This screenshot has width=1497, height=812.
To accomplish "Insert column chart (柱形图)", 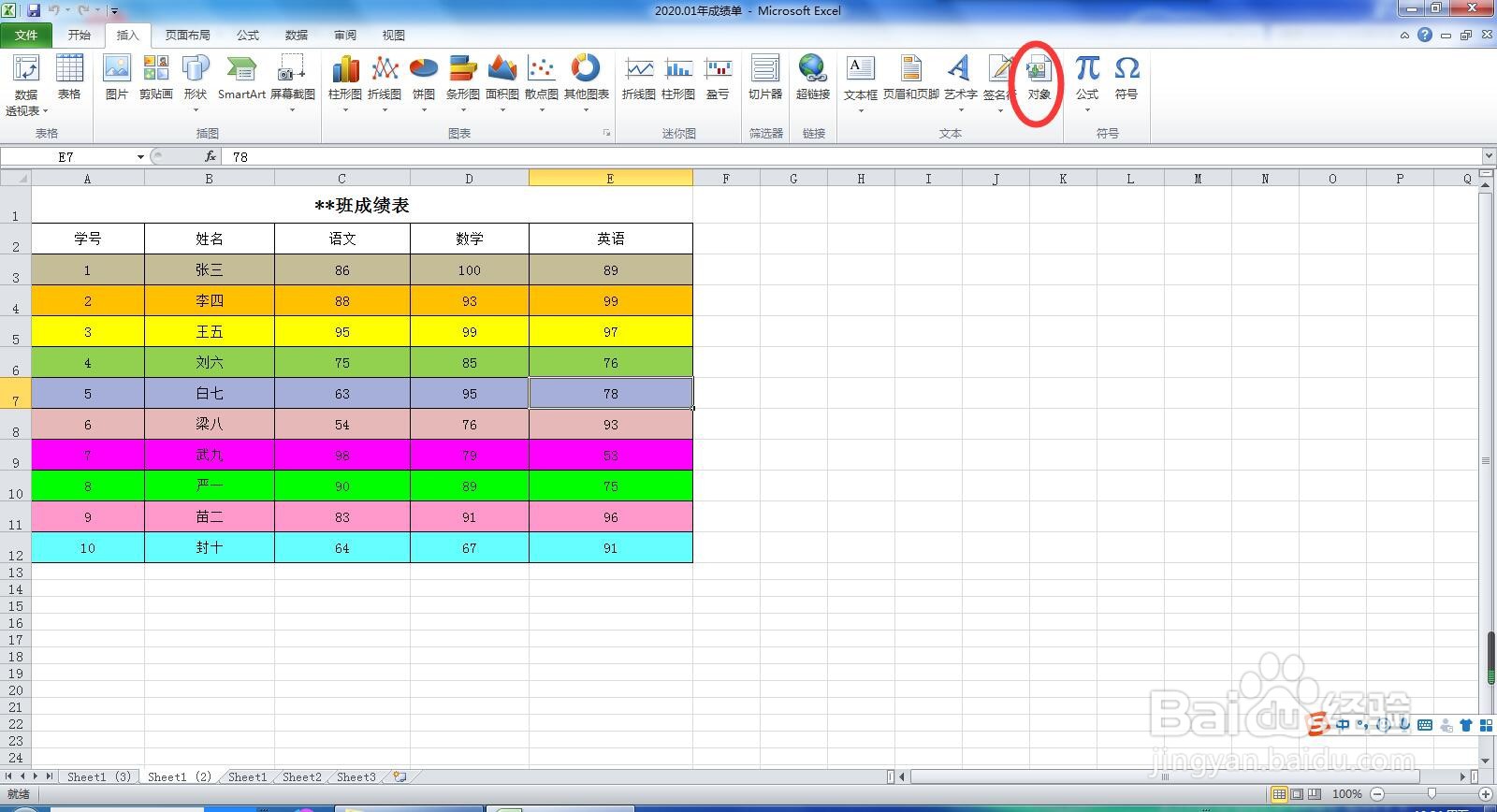I will (x=345, y=84).
